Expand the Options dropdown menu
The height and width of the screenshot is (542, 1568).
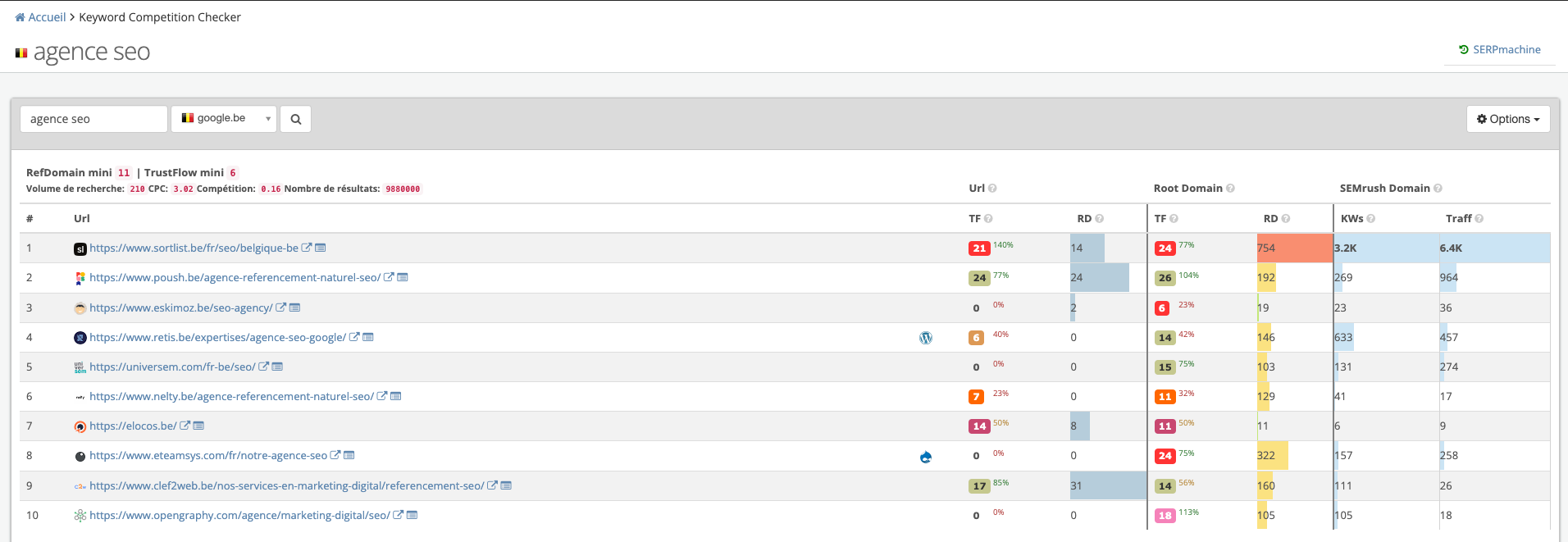coord(1507,119)
